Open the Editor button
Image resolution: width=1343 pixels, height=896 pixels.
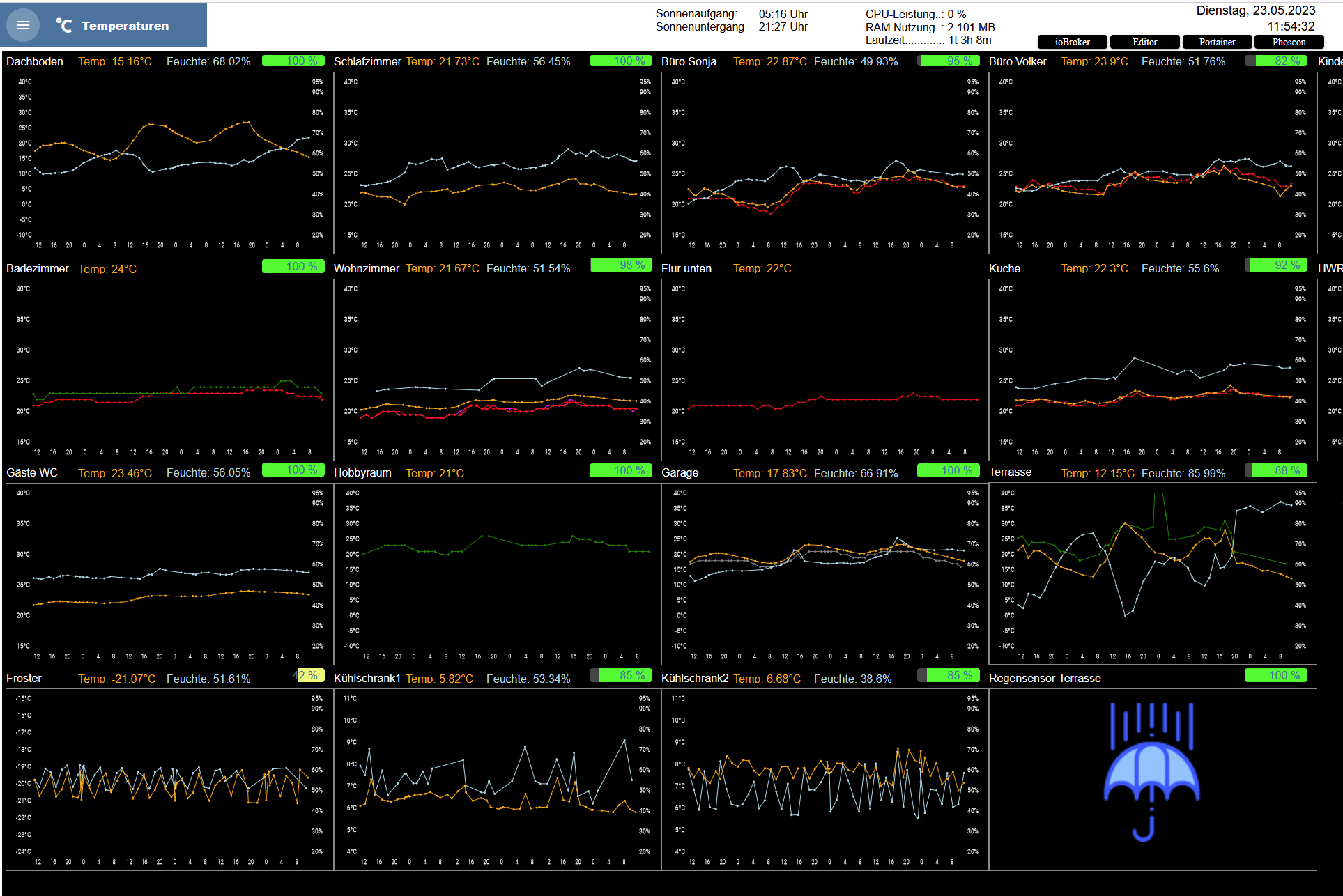pyautogui.click(x=1144, y=42)
